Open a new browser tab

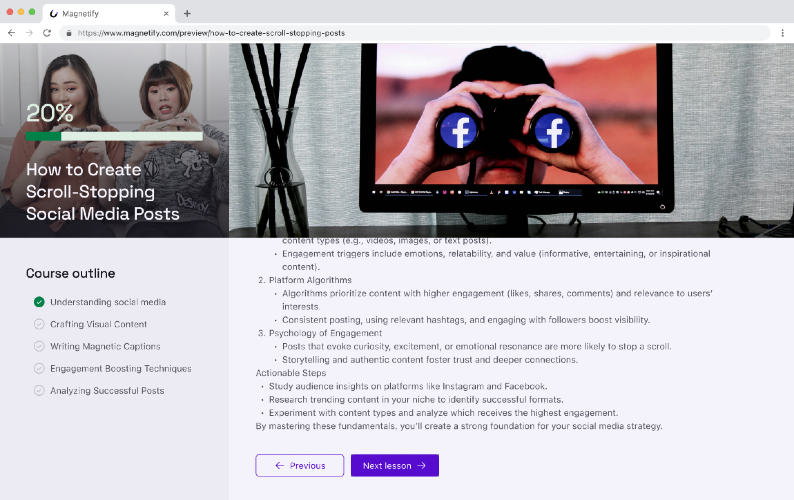click(187, 13)
